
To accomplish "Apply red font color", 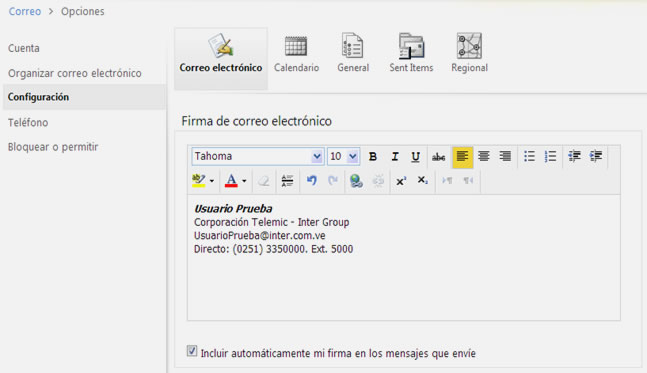I will pyautogui.click(x=231, y=181).
